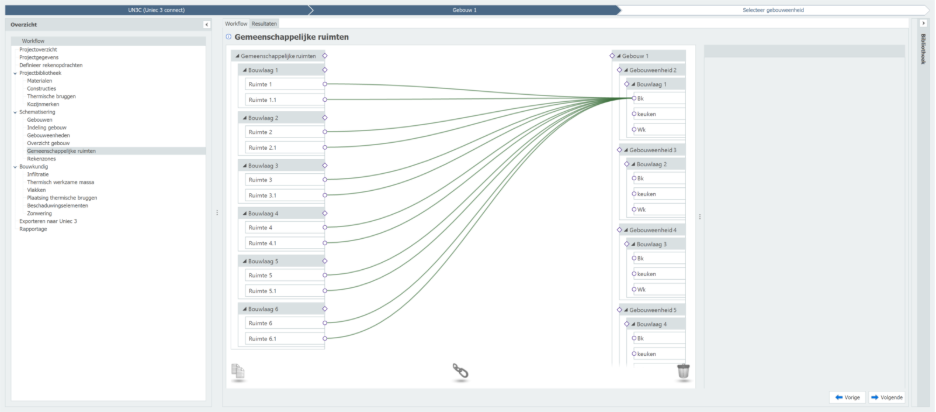The width and height of the screenshot is (936, 412).
Task: Click the chain link icon below the canvas
Action: click(461, 372)
